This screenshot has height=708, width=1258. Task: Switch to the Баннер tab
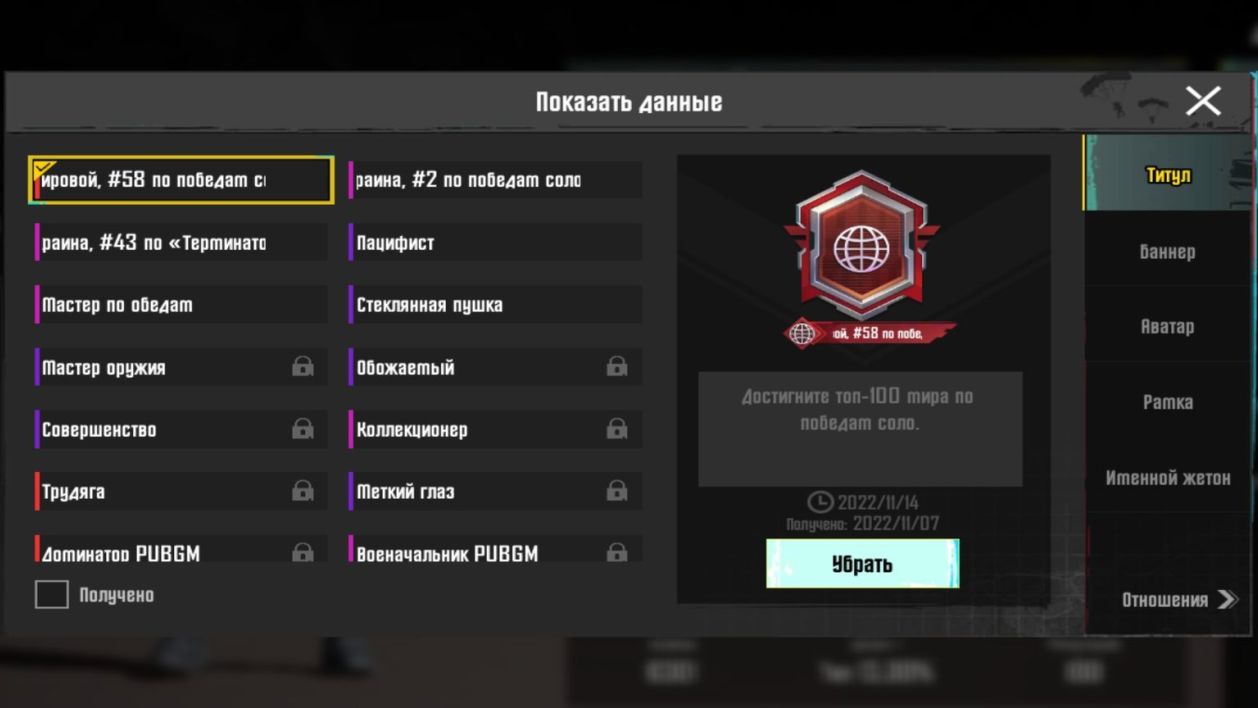coord(1167,252)
